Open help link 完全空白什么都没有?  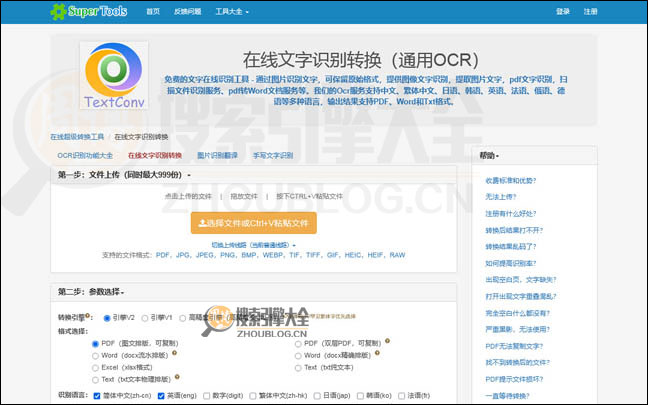(x=517, y=313)
